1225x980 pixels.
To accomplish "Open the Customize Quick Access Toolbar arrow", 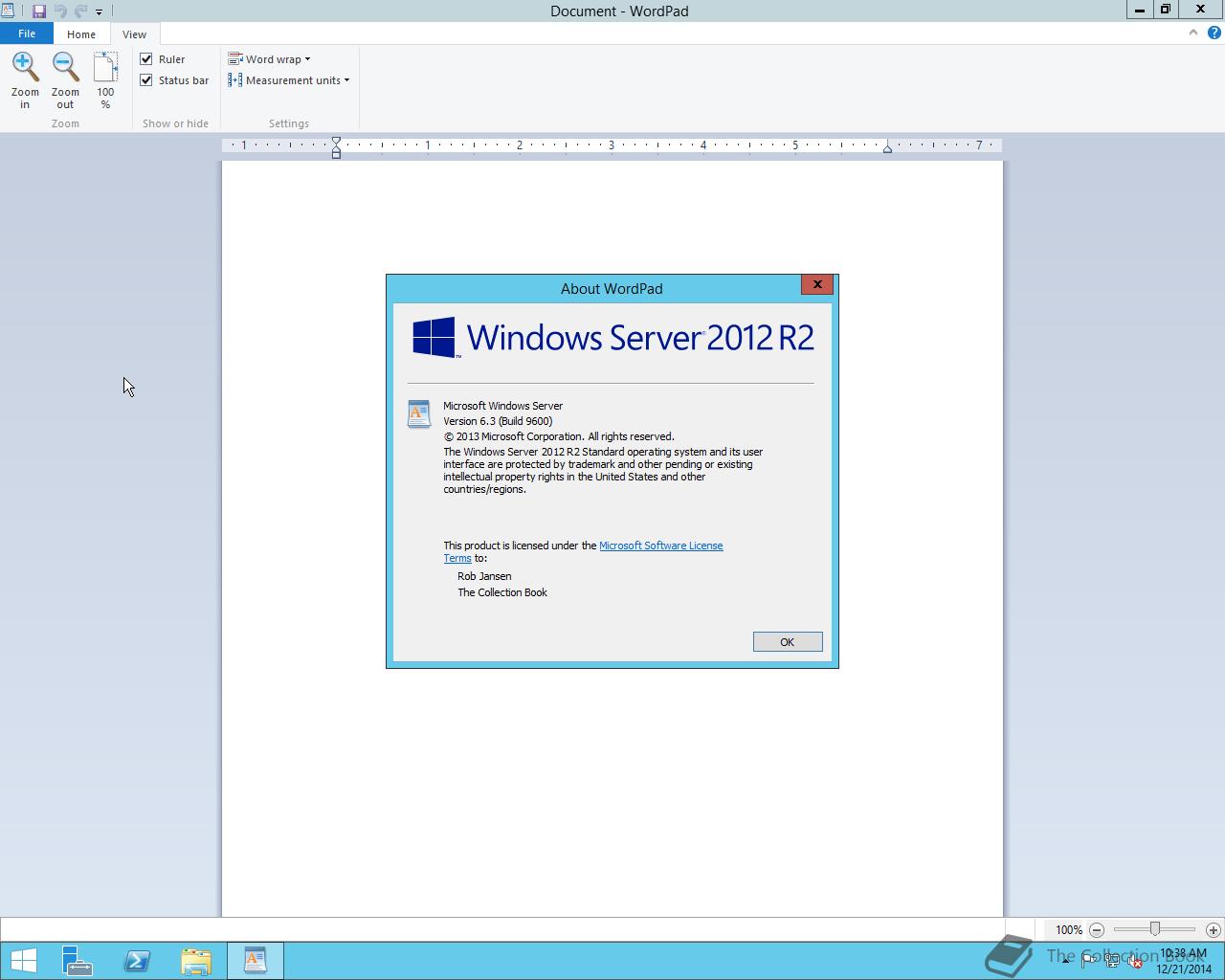I will point(99,12).
